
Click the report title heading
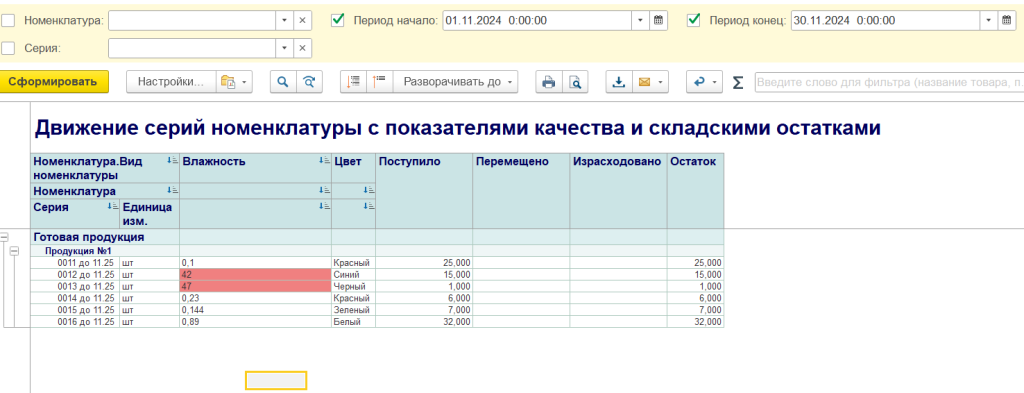(x=458, y=128)
